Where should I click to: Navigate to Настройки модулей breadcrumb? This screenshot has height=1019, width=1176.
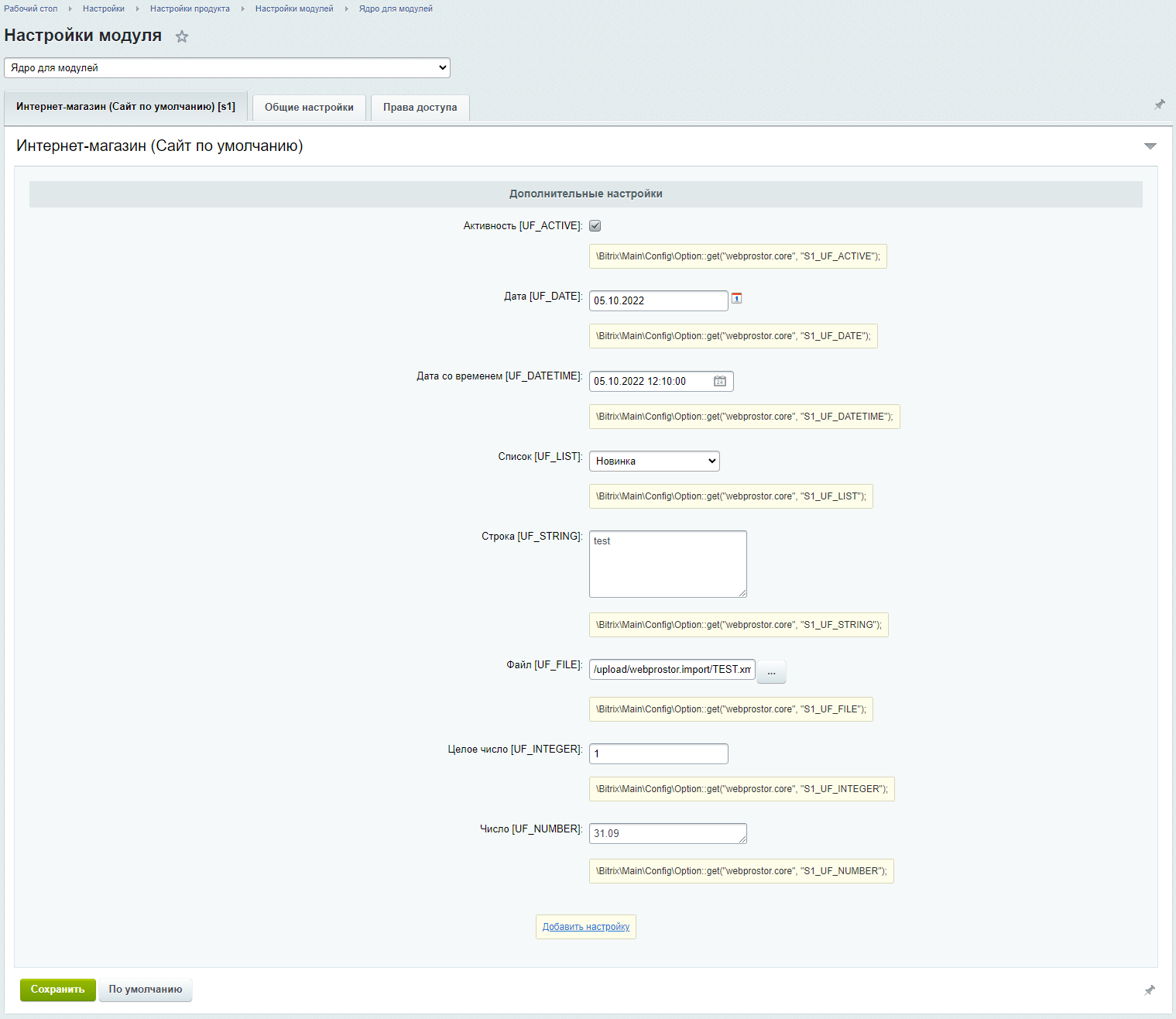point(294,9)
